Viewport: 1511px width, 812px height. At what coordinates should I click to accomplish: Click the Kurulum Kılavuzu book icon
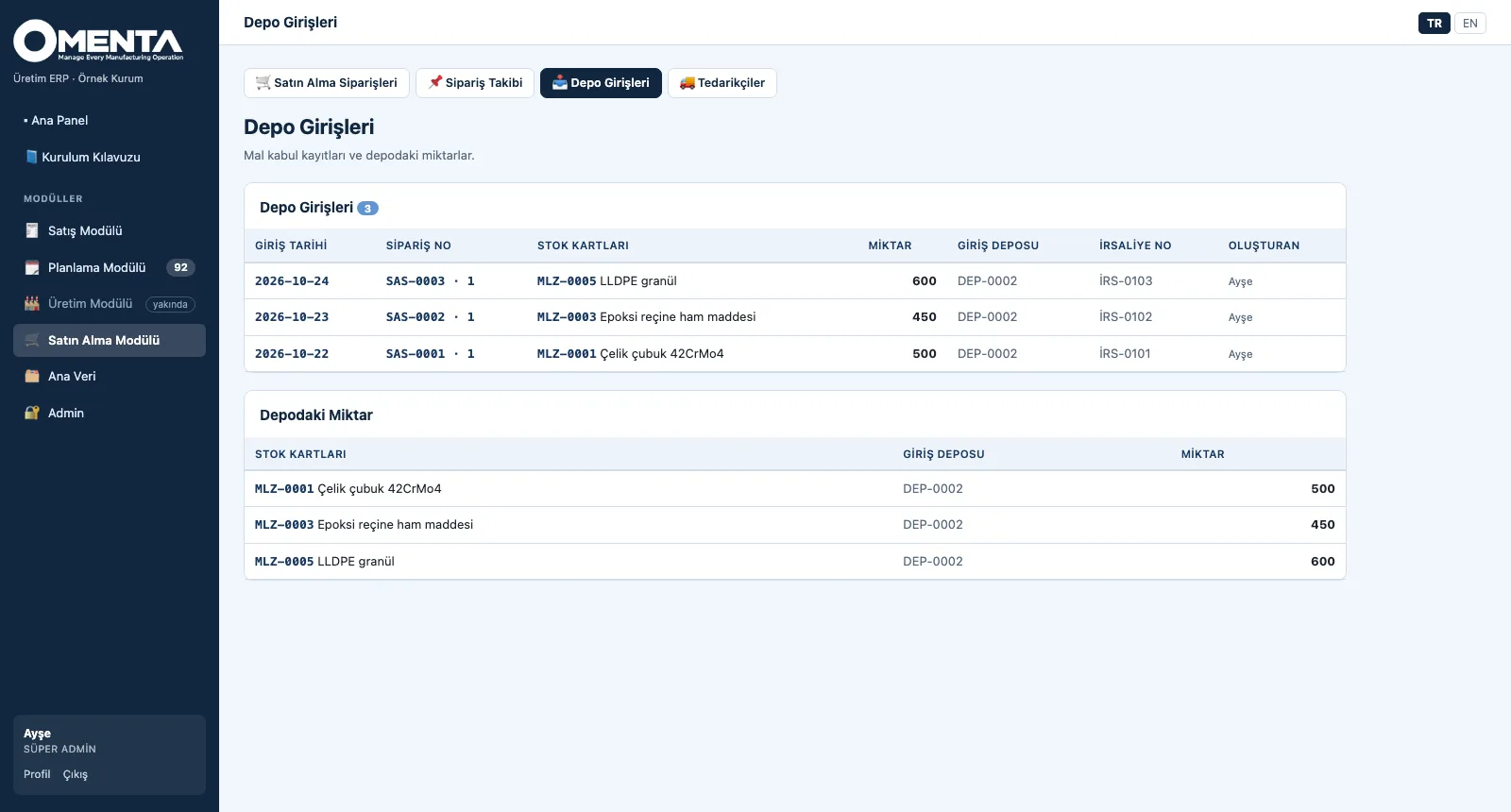click(31, 157)
